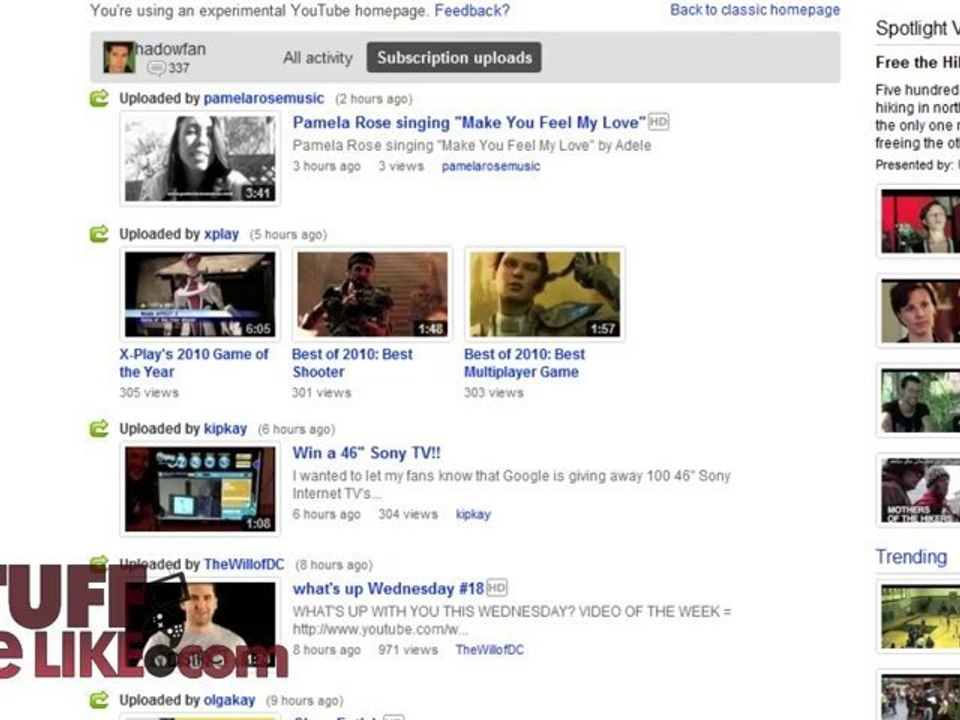960x720 pixels.
Task: Play the 6:05 Game of the Year thumbnail
Action: pyautogui.click(x=200, y=294)
